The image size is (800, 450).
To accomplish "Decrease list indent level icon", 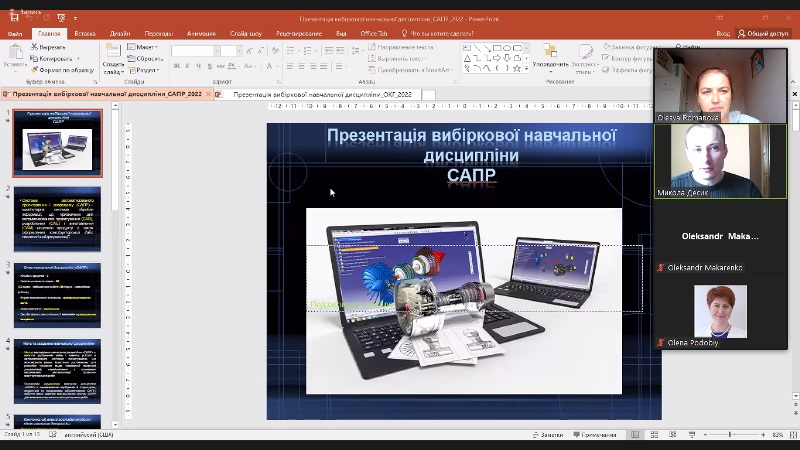I will tap(329, 51).
